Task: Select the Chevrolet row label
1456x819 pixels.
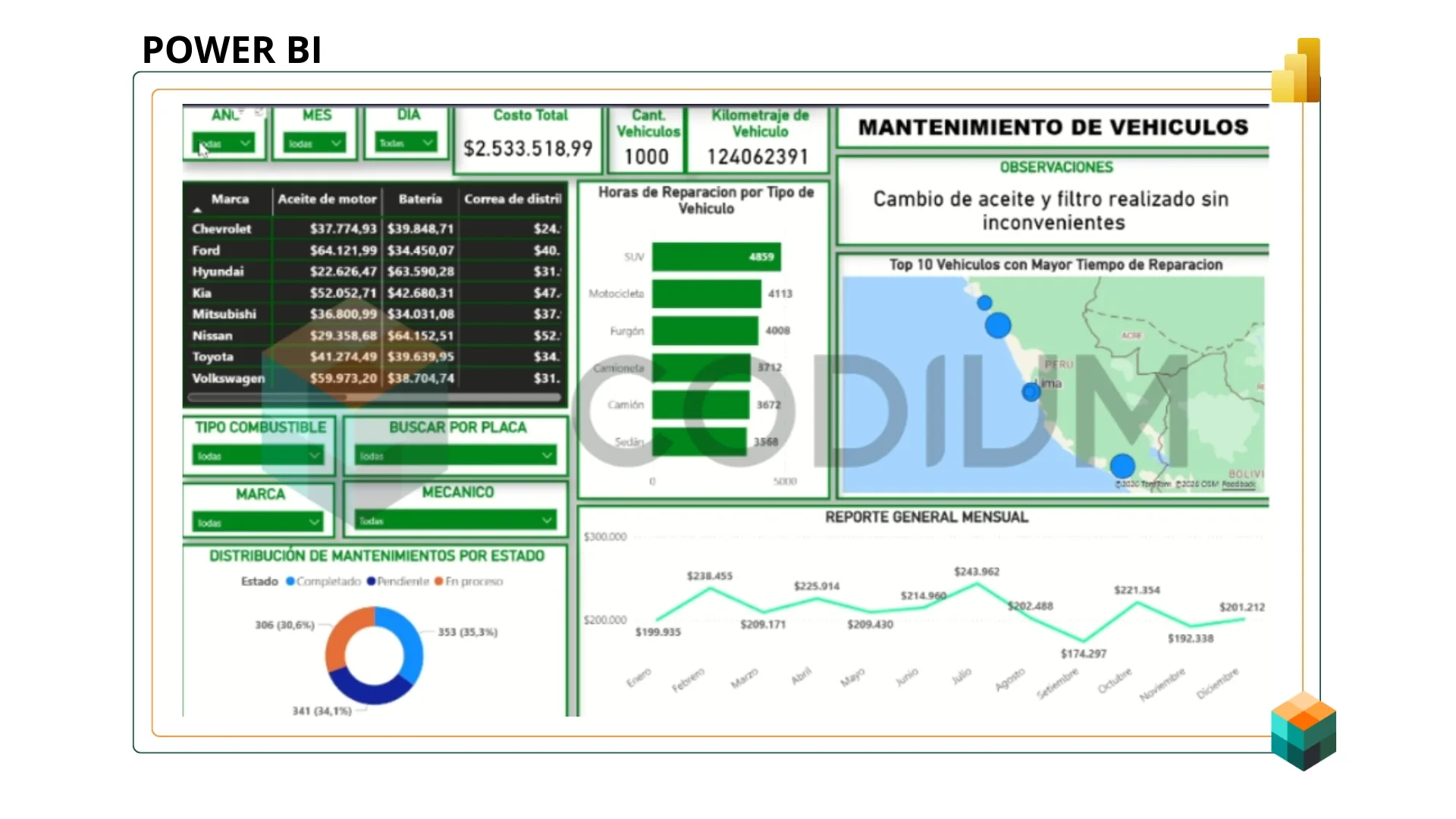Action: click(x=221, y=228)
